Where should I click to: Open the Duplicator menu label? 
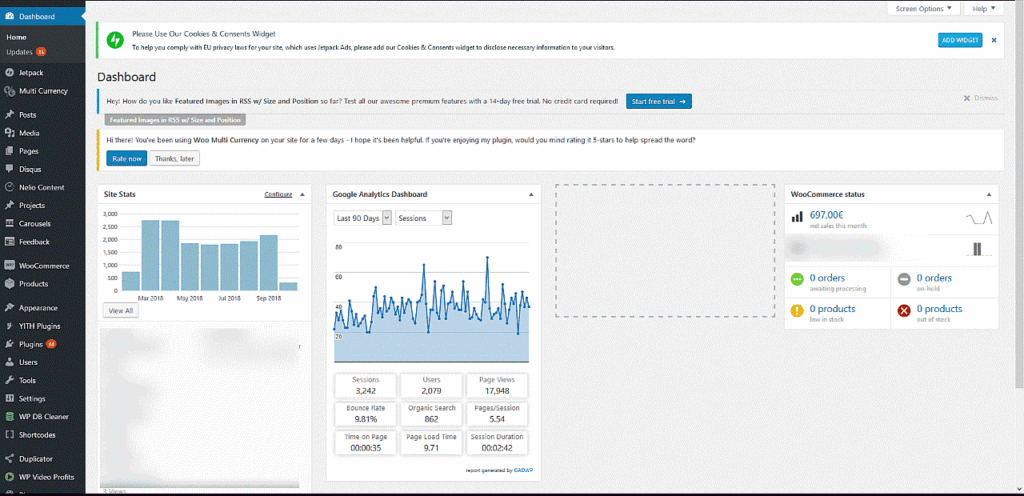[36, 459]
